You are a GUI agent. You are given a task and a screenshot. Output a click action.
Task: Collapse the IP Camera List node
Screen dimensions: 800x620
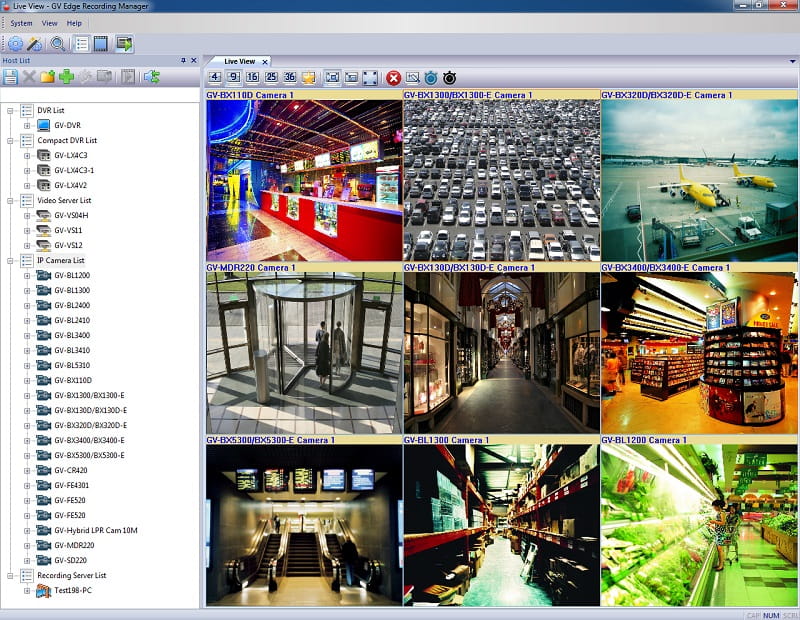tap(11, 260)
